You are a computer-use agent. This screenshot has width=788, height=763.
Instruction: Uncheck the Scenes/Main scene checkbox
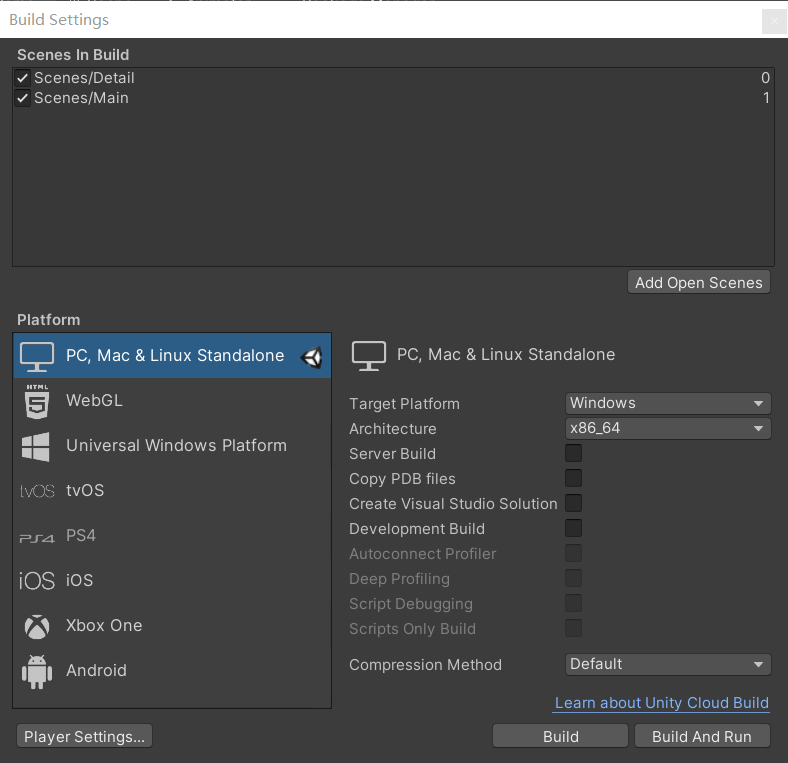pyautogui.click(x=22, y=98)
